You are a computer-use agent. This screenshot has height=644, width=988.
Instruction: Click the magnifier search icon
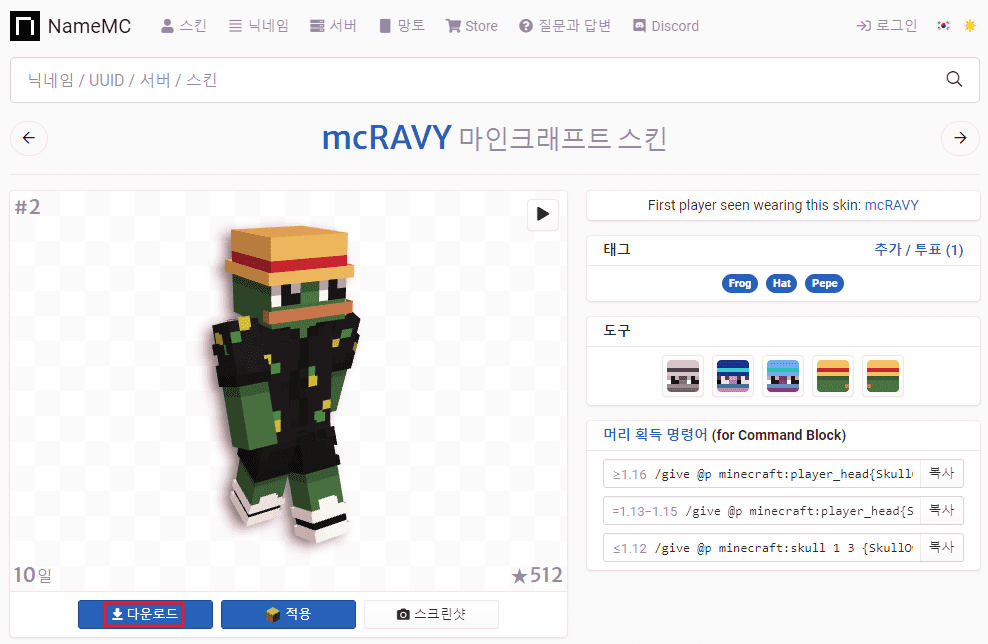click(955, 79)
